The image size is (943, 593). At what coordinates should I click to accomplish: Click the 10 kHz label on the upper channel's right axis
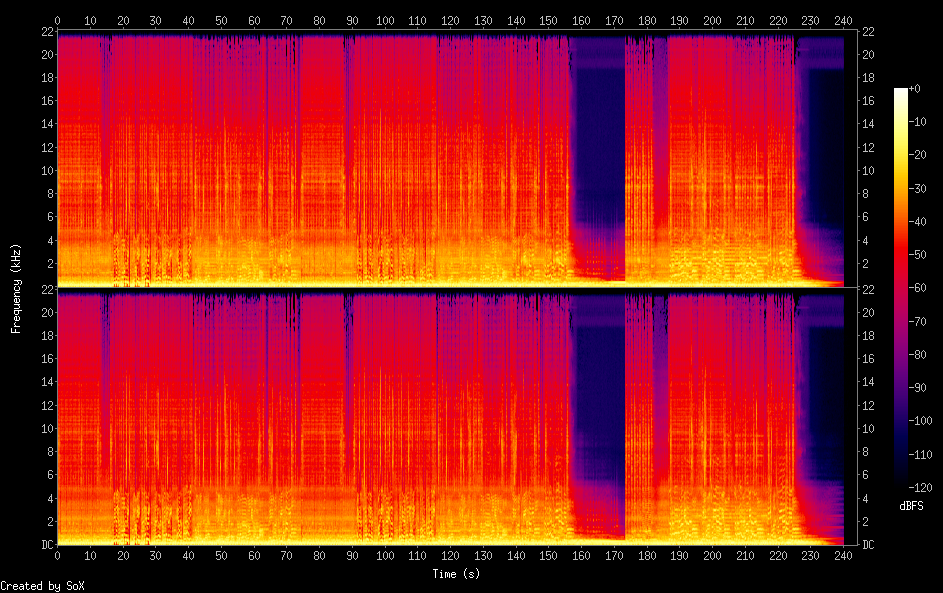click(869, 170)
